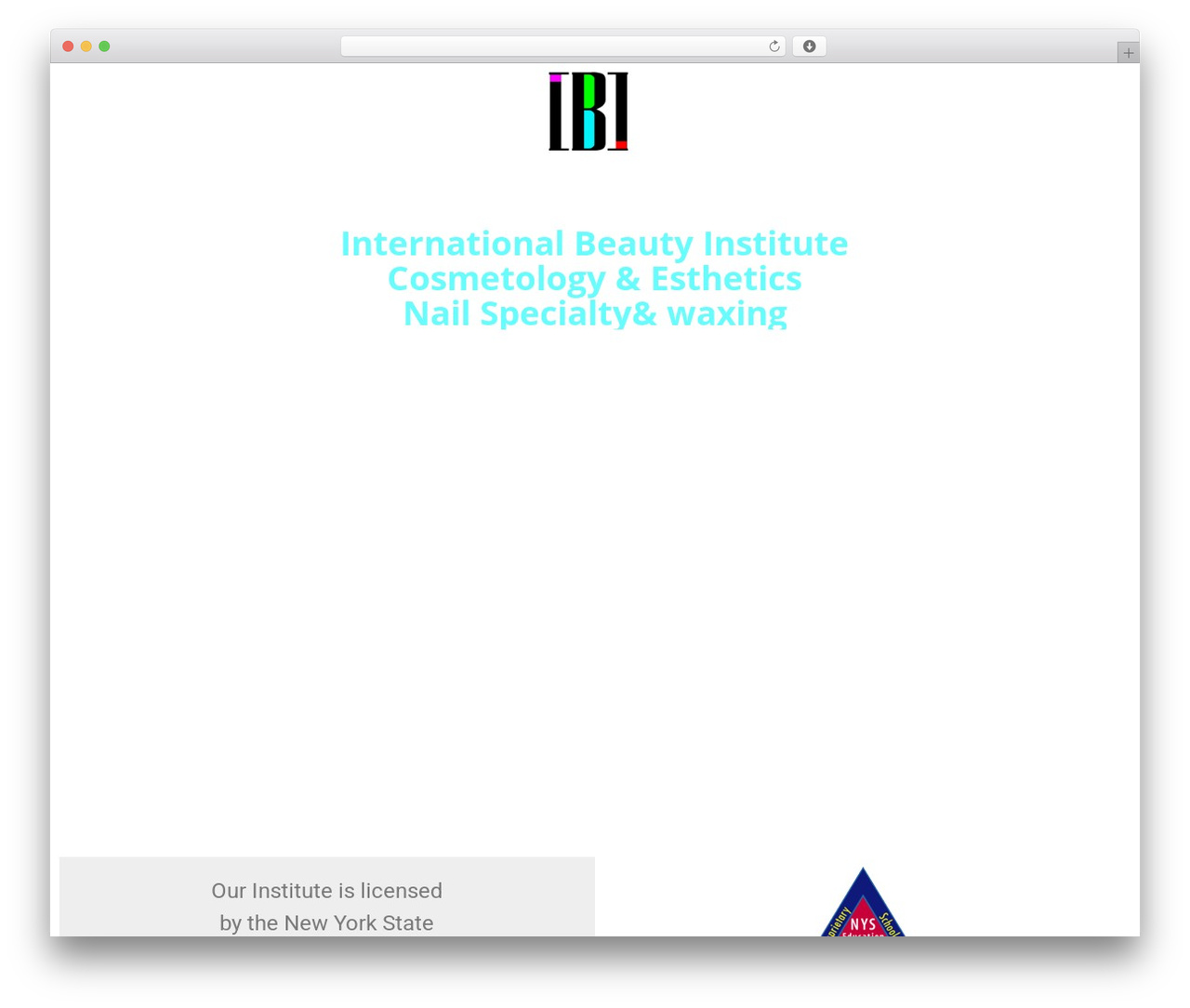Select text "Our Institute is licensed"
Image resolution: width=1190 pixels, height=1008 pixels.
coord(326,891)
